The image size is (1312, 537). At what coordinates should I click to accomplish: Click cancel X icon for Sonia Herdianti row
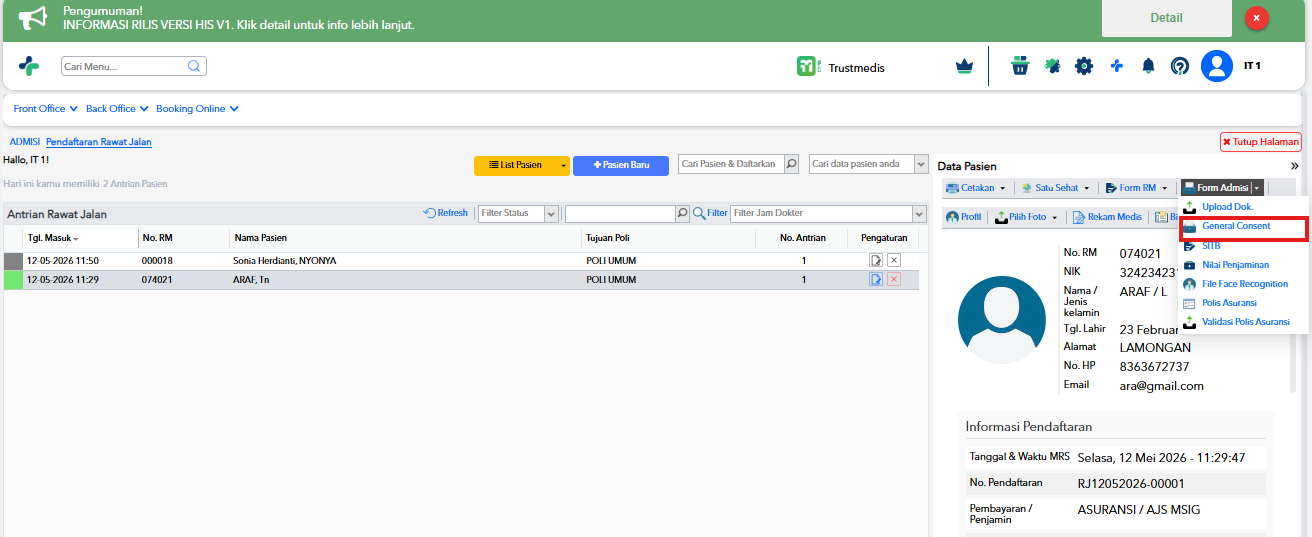pyautogui.click(x=894, y=260)
